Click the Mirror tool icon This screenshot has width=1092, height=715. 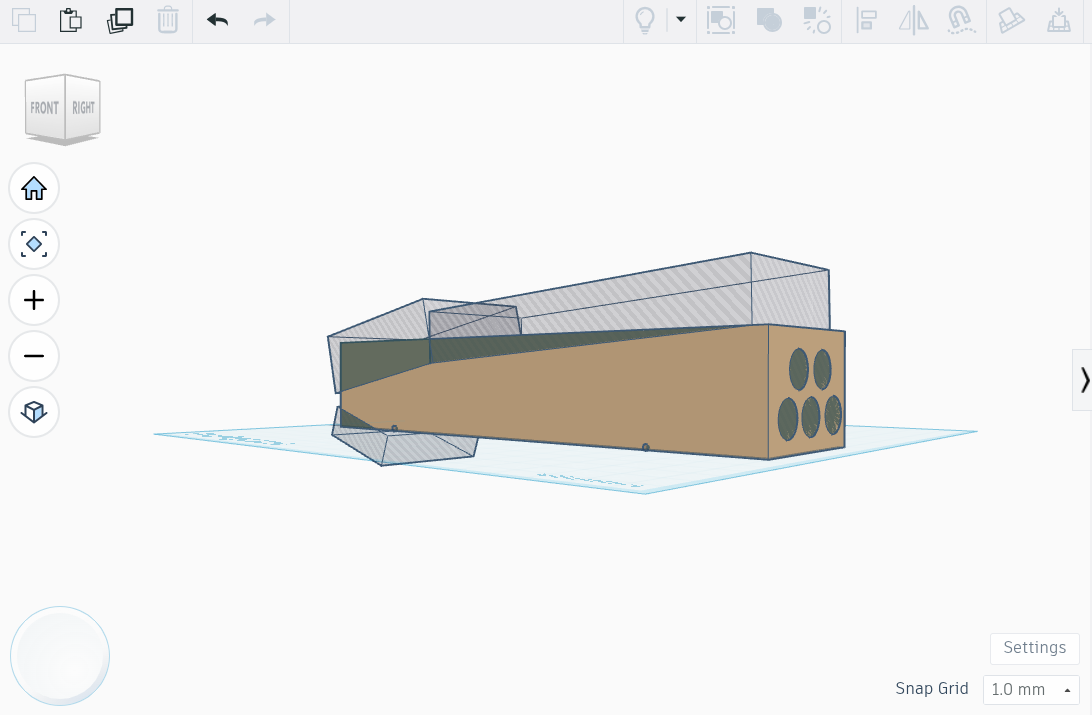[914, 20]
